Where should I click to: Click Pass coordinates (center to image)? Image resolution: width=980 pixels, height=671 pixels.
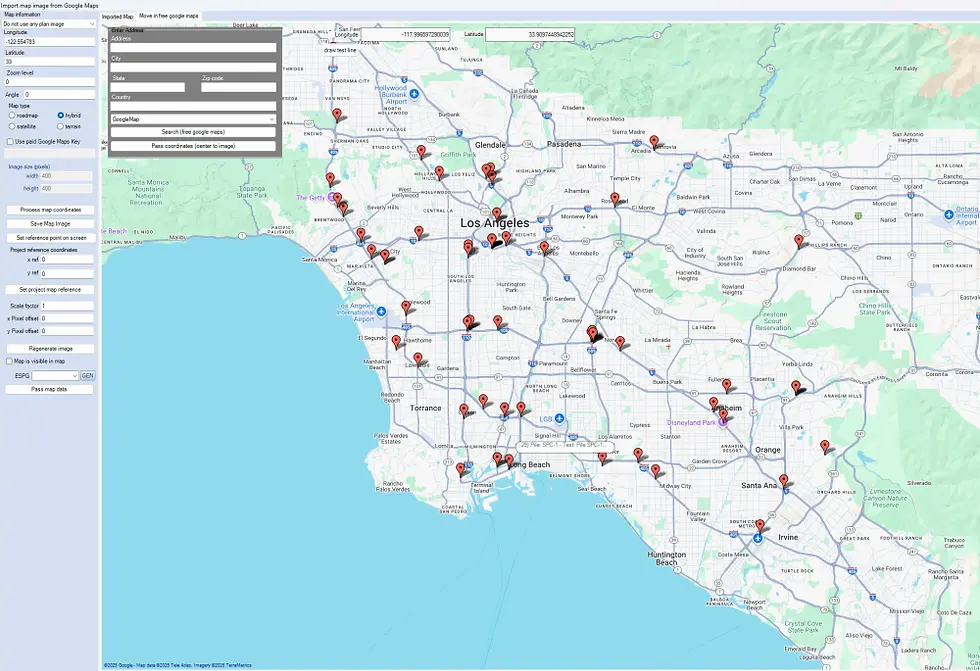tap(193, 146)
